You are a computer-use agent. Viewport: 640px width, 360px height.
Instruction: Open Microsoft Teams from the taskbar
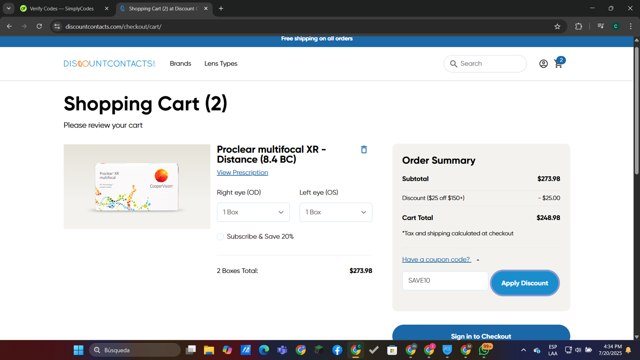pyautogui.click(x=282, y=350)
